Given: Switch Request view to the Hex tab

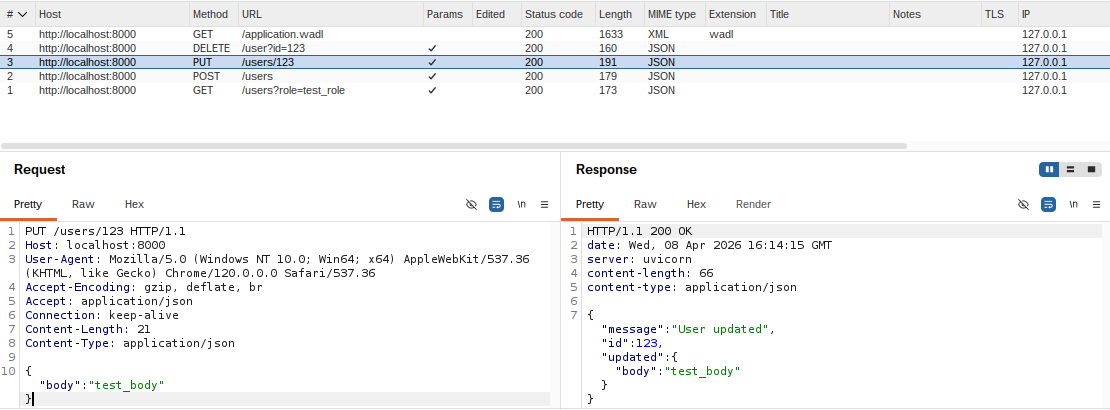Looking at the screenshot, I should click(x=135, y=205).
